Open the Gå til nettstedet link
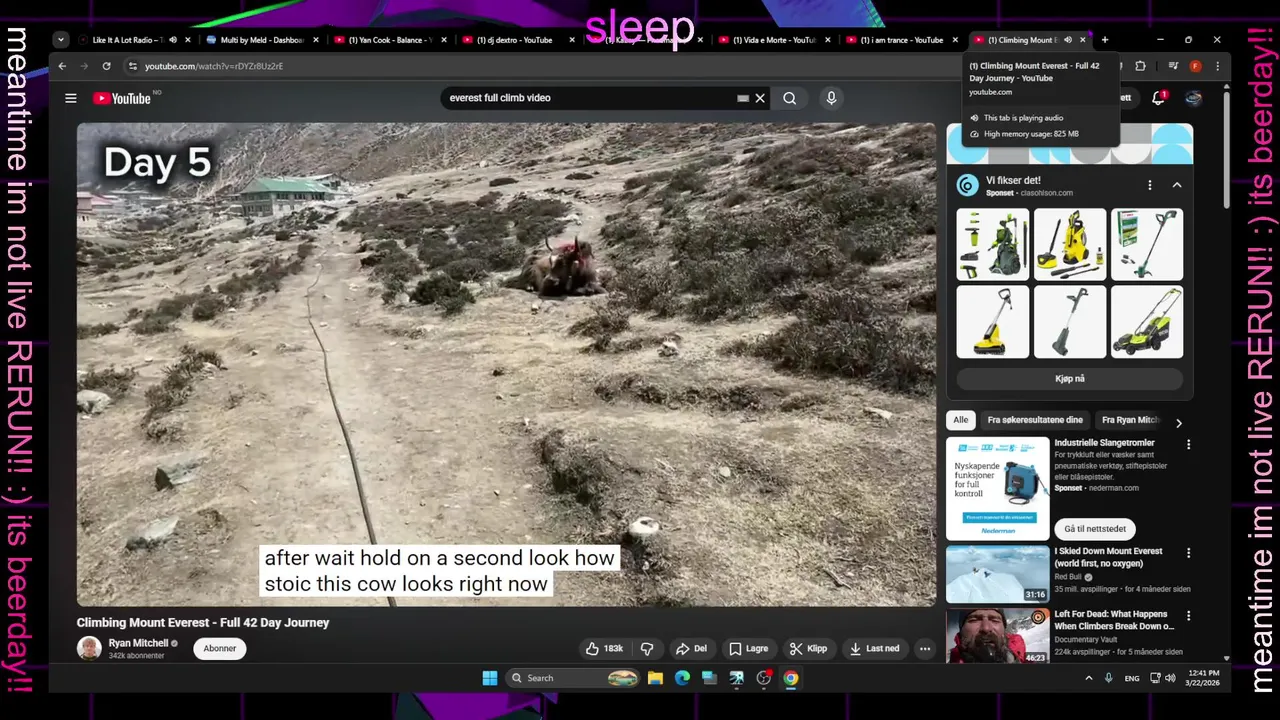The width and height of the screenshot is (1280, 720). click(x=1095, y=529)
